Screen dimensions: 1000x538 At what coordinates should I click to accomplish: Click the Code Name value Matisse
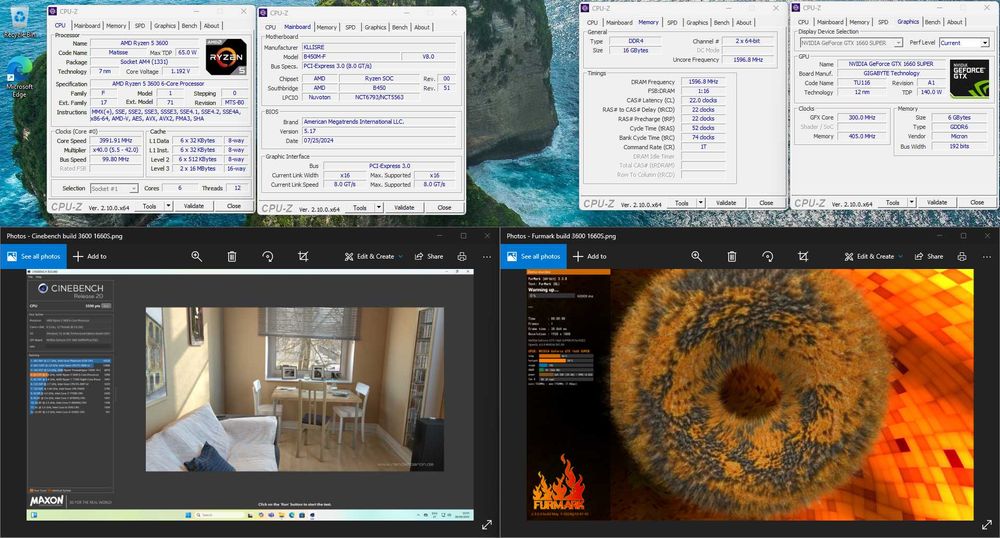pyautogui.click(x=118, y=52)
